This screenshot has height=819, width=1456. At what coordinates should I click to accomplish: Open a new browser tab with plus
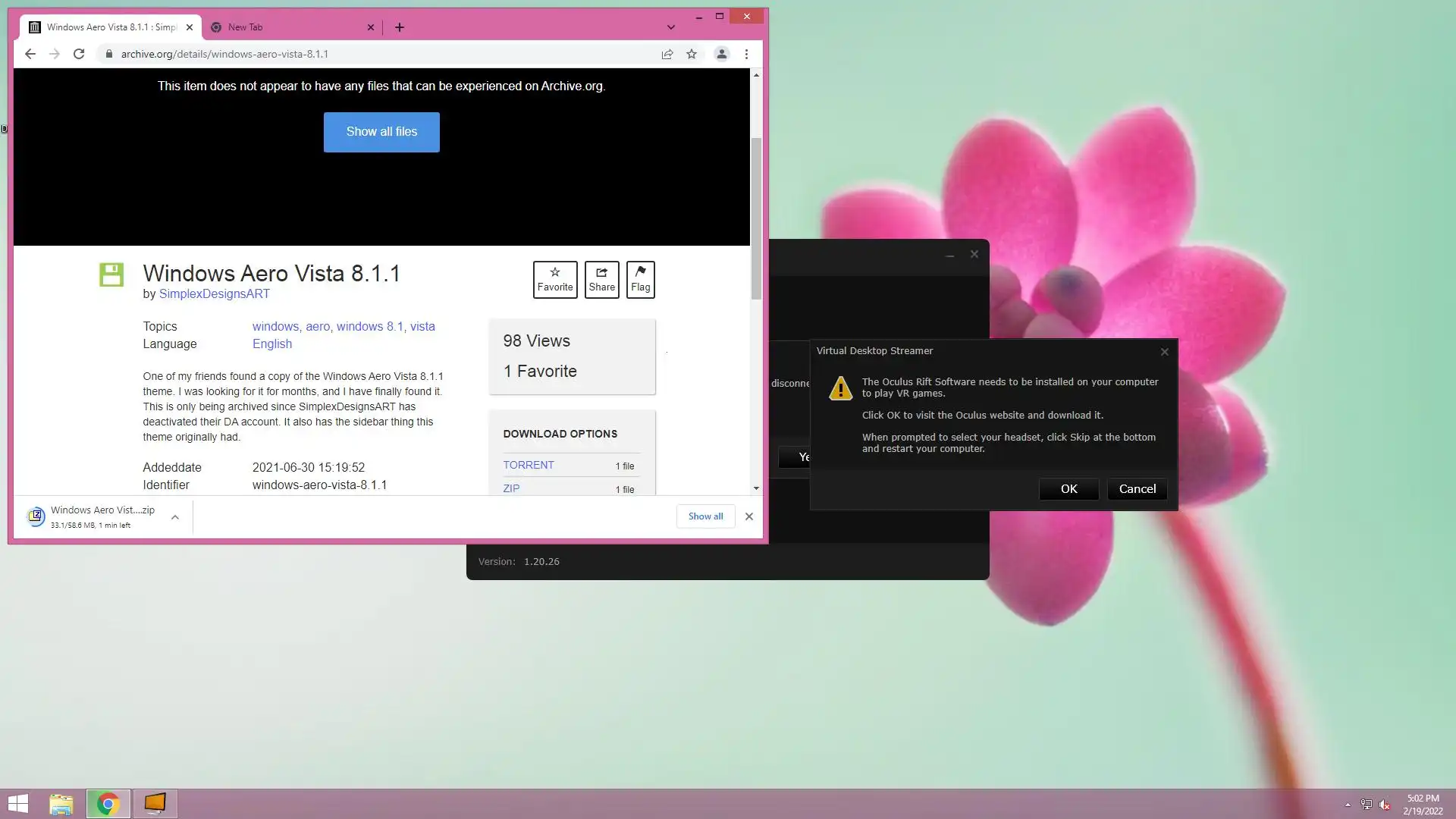[x=399, y=27]
